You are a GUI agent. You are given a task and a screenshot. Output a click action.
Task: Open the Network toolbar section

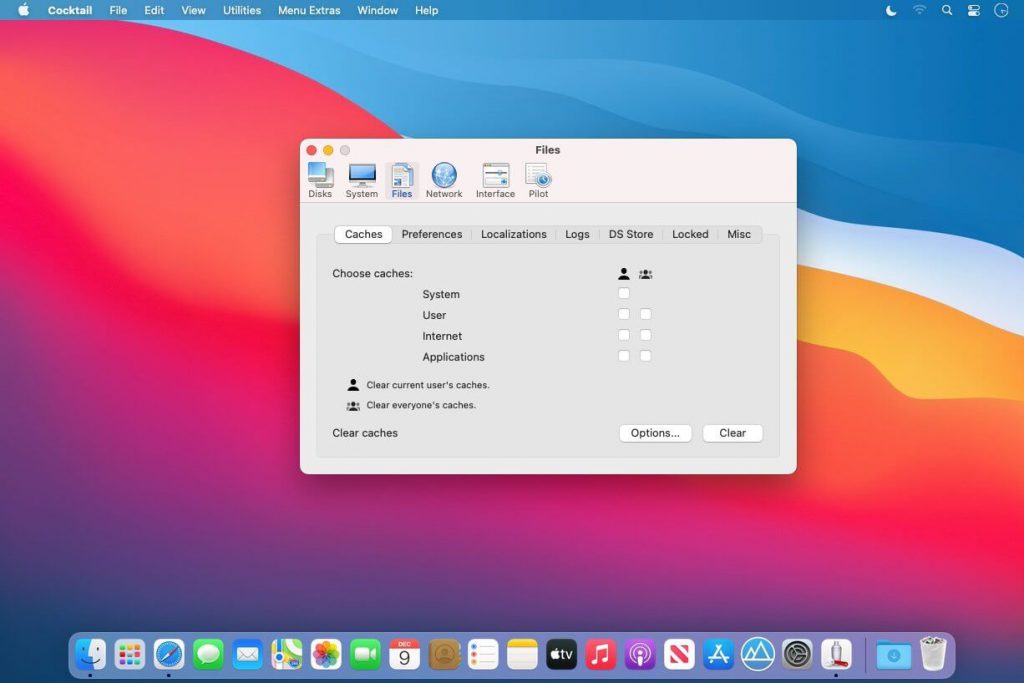click(444, 180)
